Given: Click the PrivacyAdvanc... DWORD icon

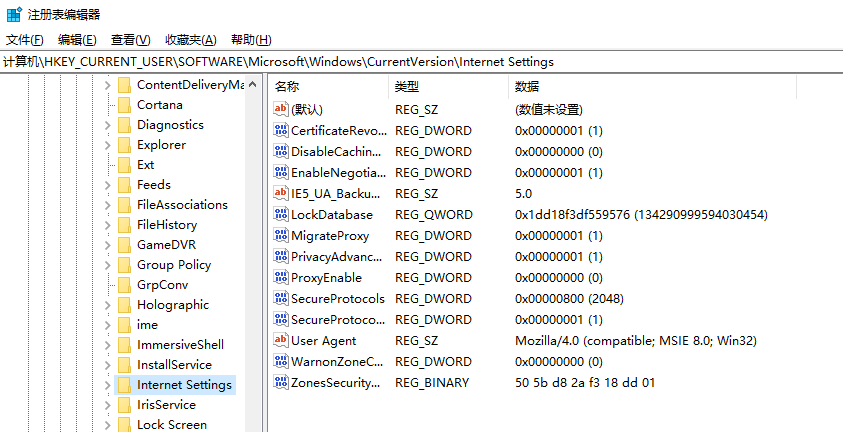Looking at the screenshot, I should coord(281,256).
